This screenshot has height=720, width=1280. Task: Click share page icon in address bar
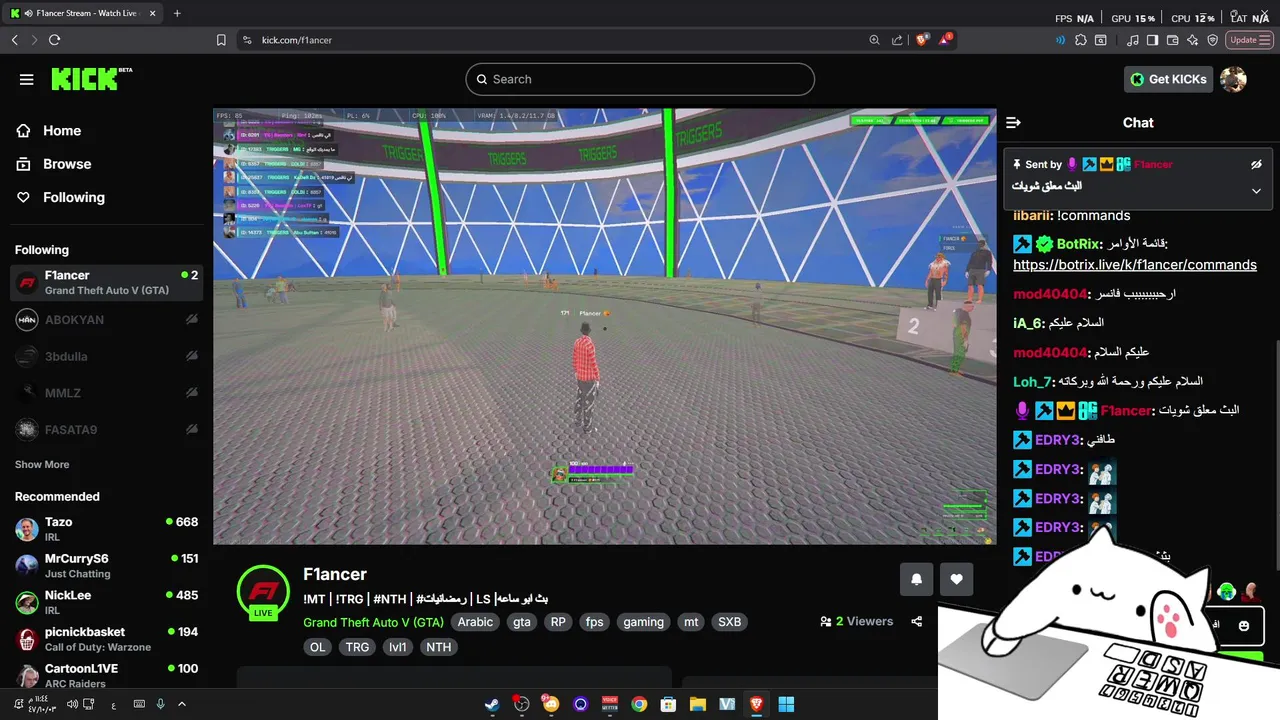coord(897,40)
